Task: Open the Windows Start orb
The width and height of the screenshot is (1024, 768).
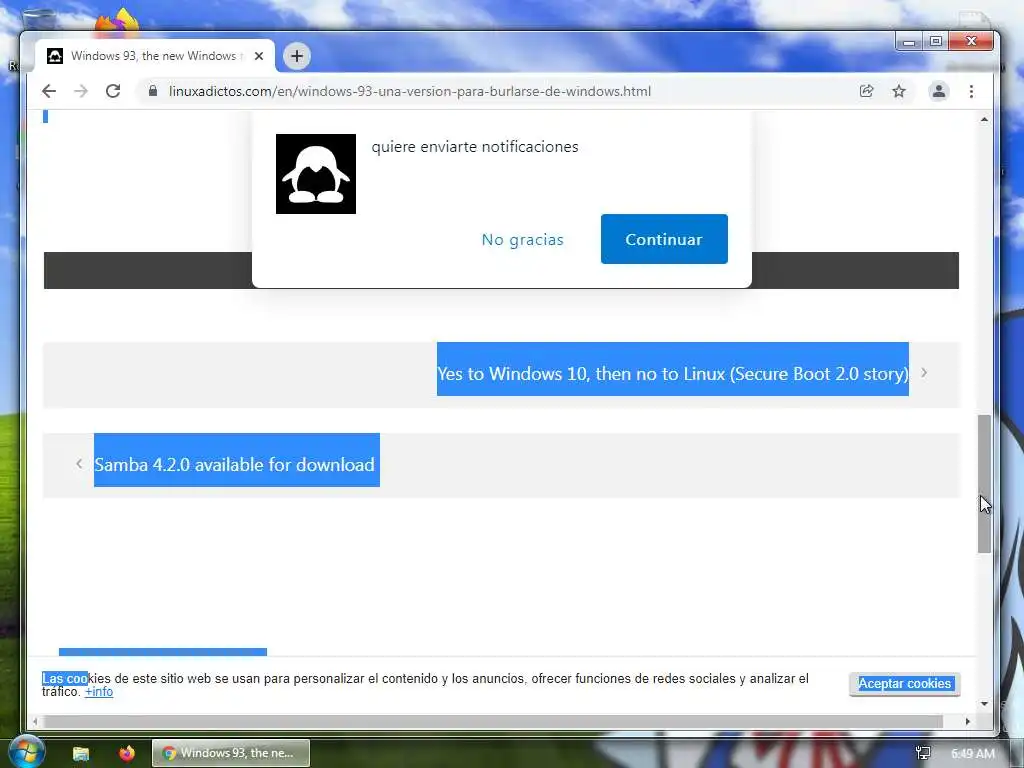Action: click(x=26, y=752)
